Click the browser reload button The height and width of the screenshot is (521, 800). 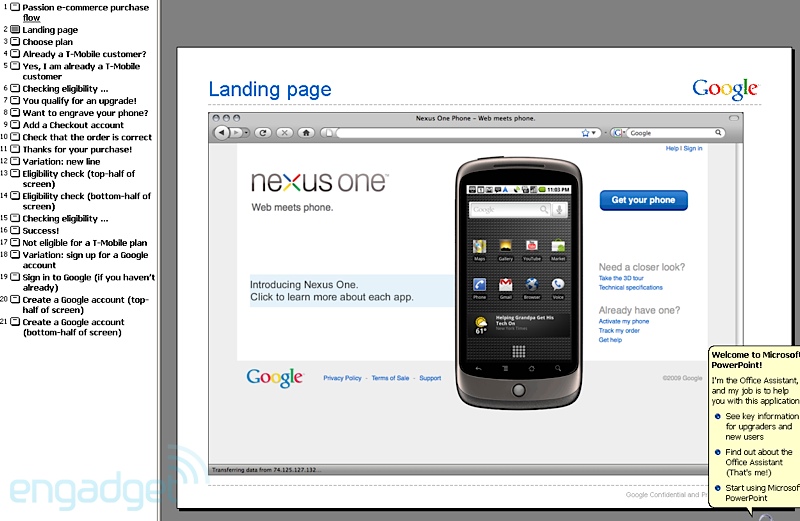click(263, 132)
